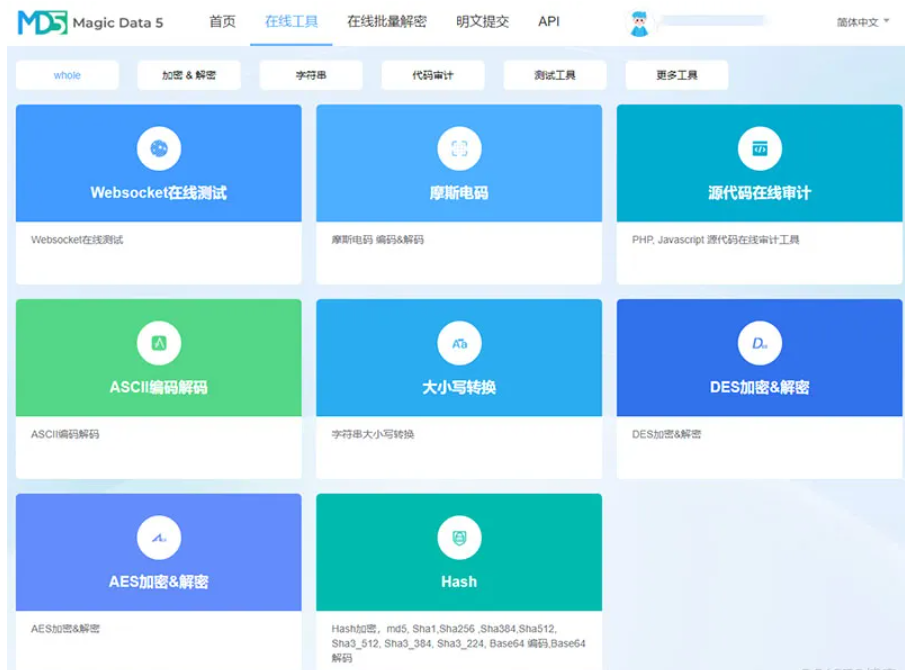This screenshot has height=670, width=905.
Task: Click the blurred username beside avatar
Action: [715, 21]
